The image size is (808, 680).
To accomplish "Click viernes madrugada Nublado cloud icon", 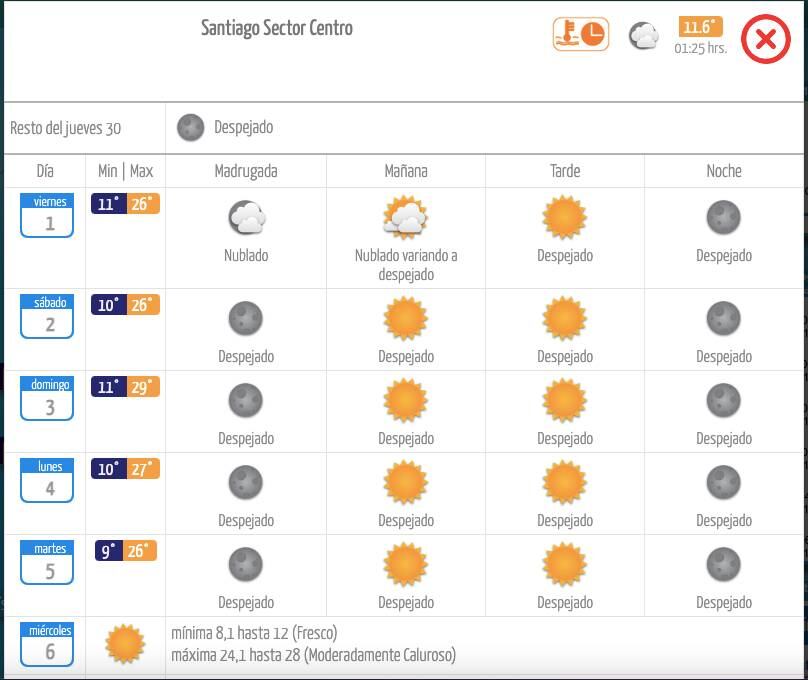I will pos(246,217).
